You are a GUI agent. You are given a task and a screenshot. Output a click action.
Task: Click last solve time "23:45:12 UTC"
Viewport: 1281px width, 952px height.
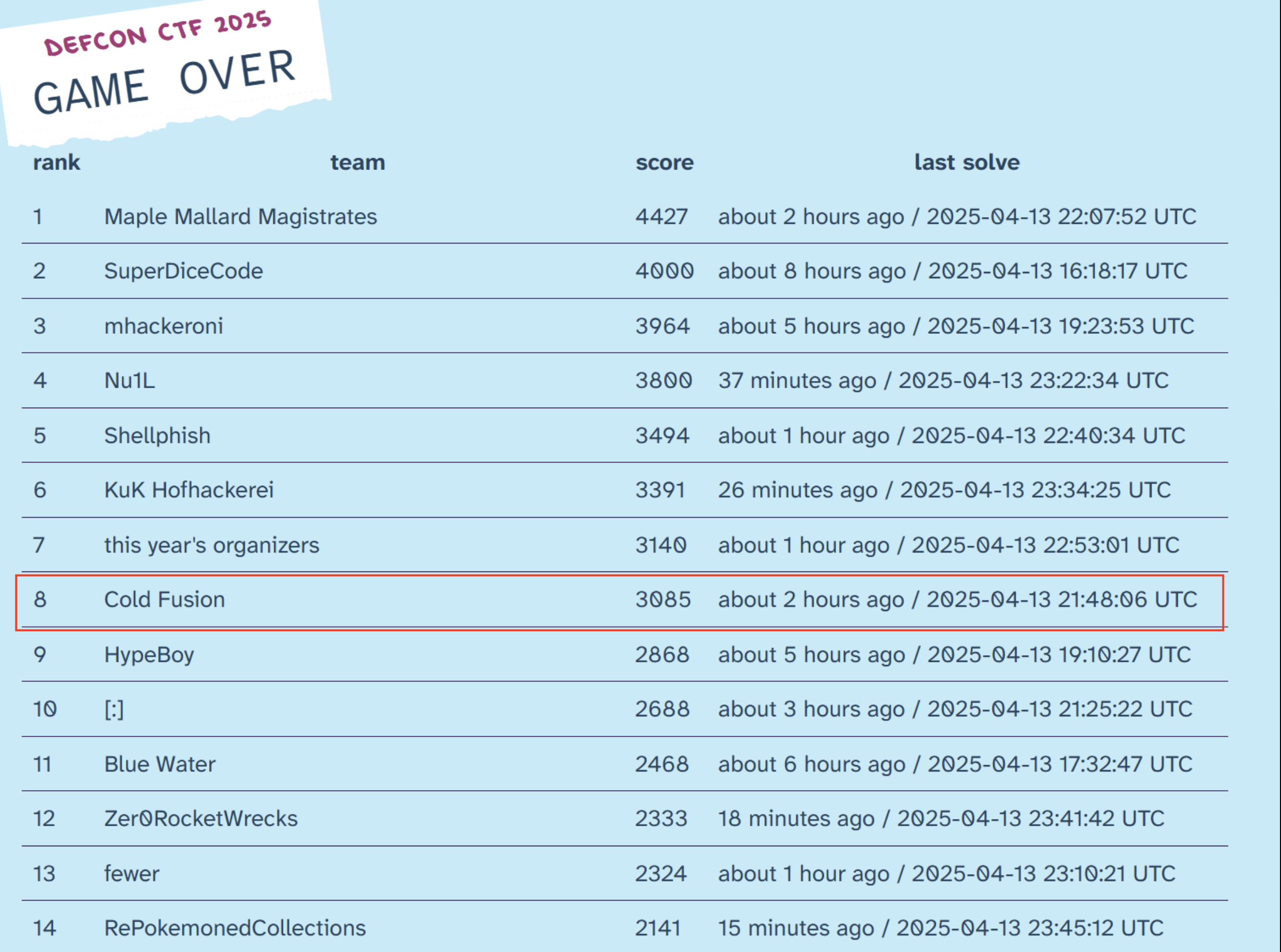click(1096, 928)
